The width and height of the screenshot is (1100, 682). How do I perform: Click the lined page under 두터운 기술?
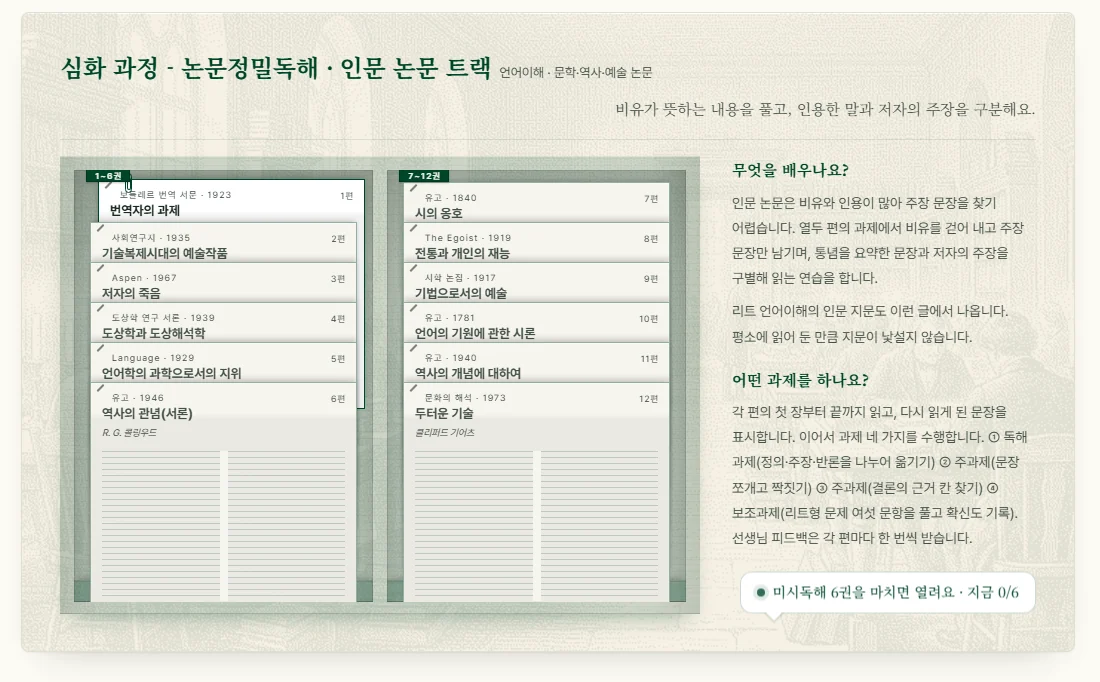click(537, 525)
